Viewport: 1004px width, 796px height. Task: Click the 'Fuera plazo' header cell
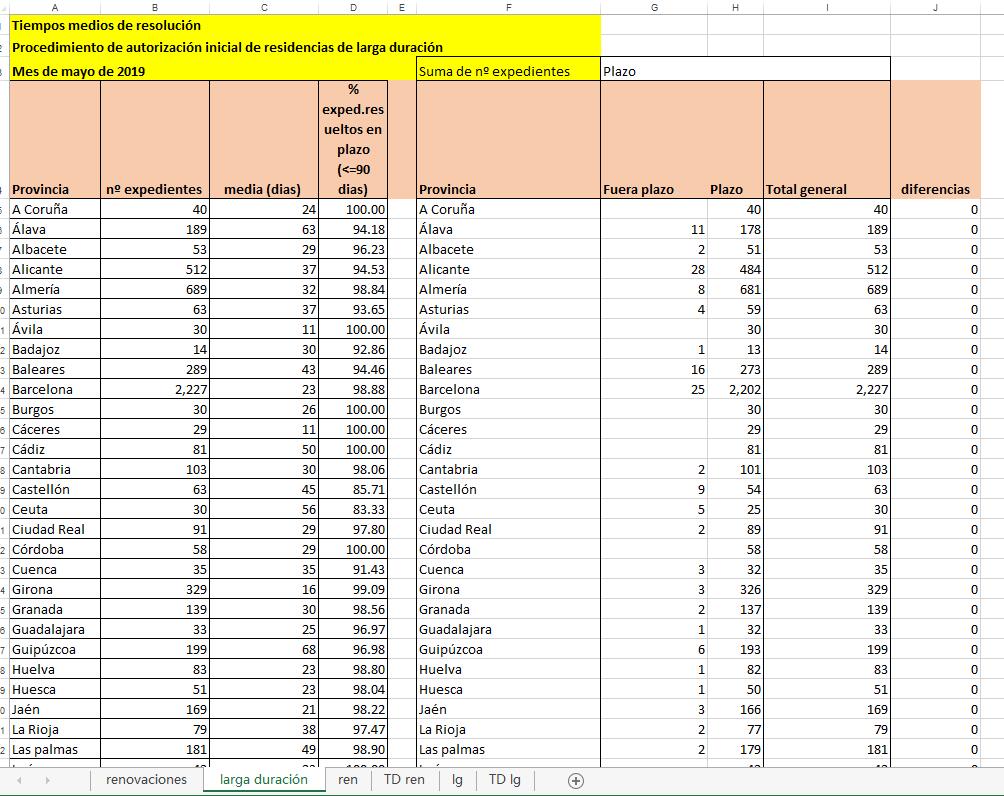(x=639, y=189)
